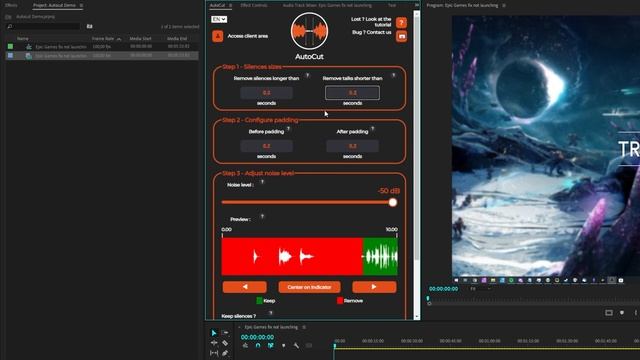
Task: Click the Bug? Contact us text
Action: pyautogui.click(x=371, y=32)
